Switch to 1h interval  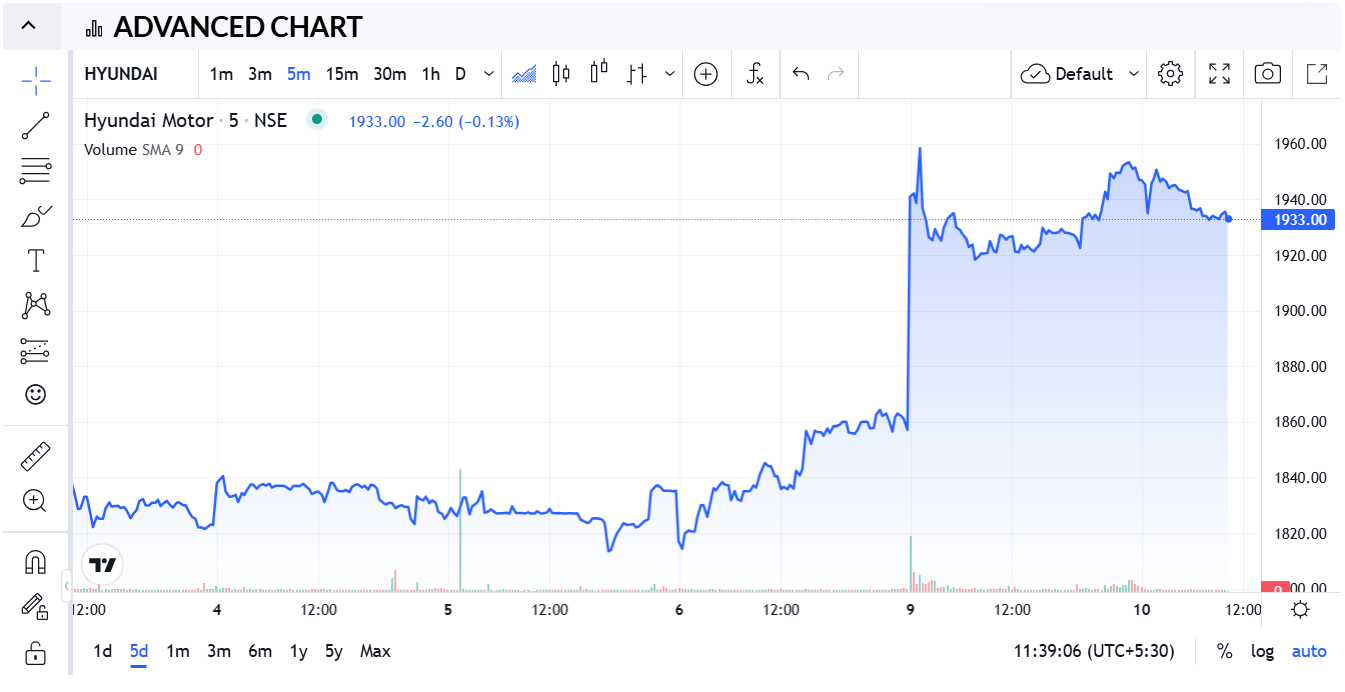(431, 74)
